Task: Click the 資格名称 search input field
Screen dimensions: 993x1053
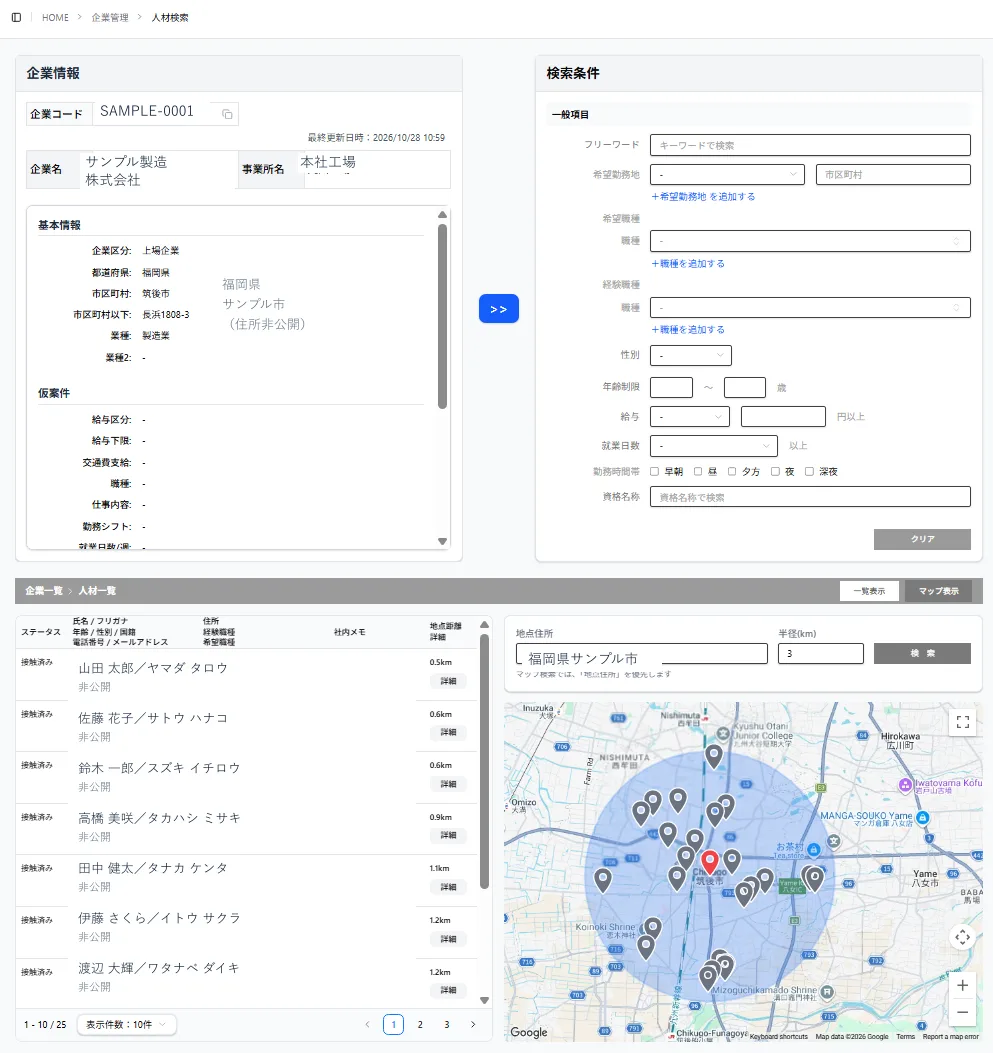Action: pyautogui.click(x=810, y=497)
